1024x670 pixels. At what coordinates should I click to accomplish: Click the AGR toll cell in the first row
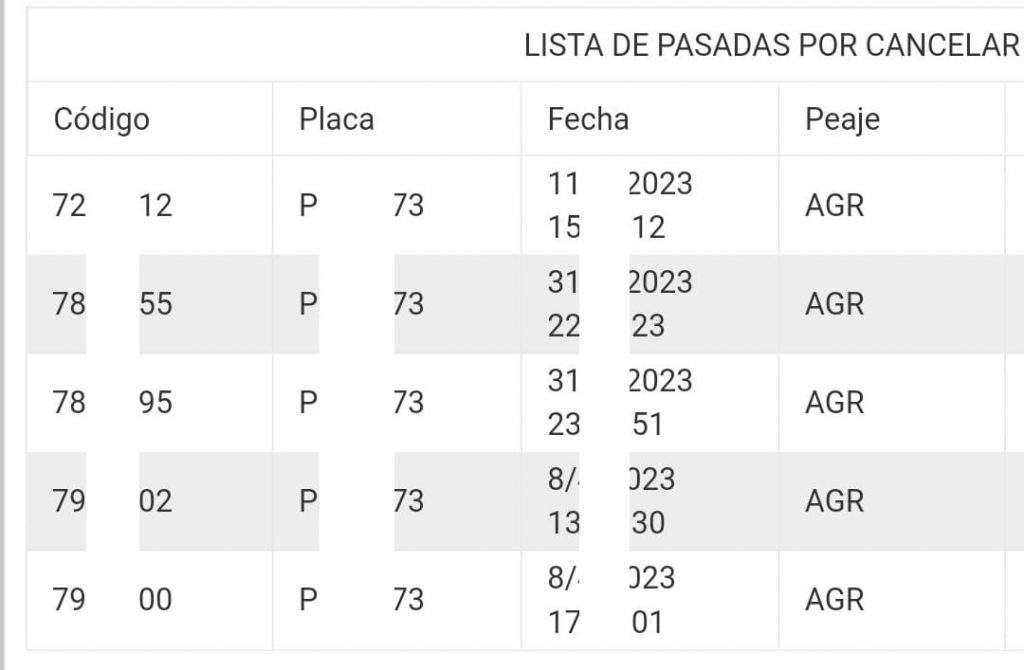click(x=835, y=206)
